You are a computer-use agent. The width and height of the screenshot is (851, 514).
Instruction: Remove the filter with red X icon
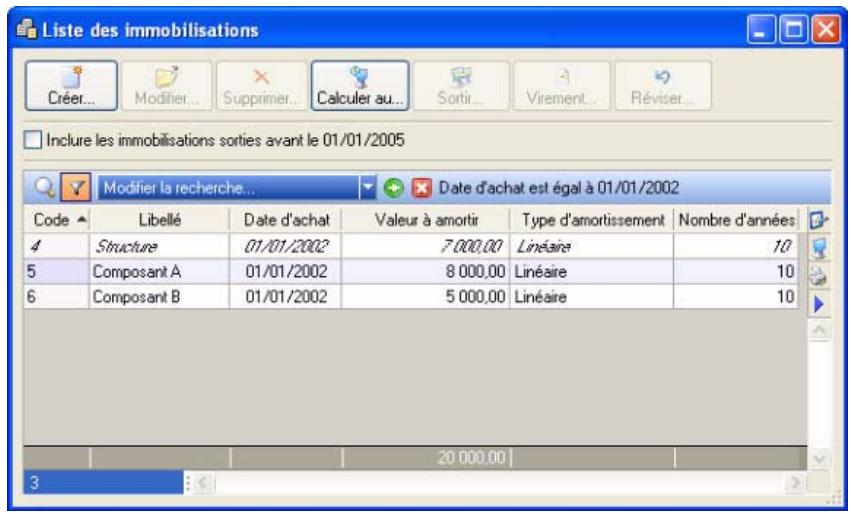[x=422, y=188]
